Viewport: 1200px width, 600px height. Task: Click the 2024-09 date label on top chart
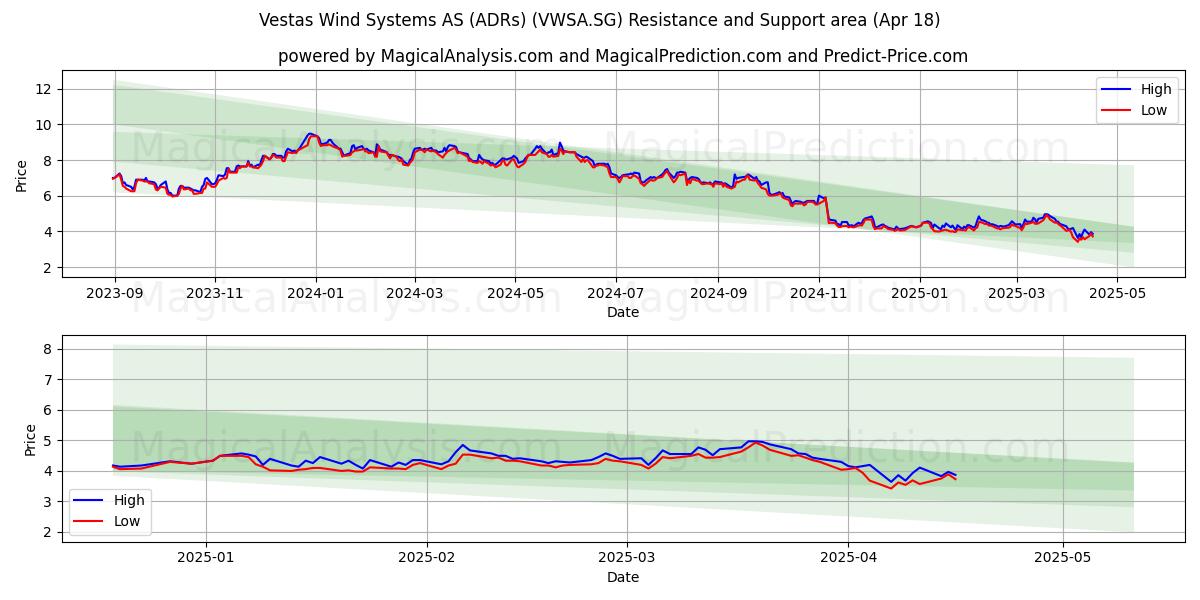pyautogui.click(x=717, y=294)
